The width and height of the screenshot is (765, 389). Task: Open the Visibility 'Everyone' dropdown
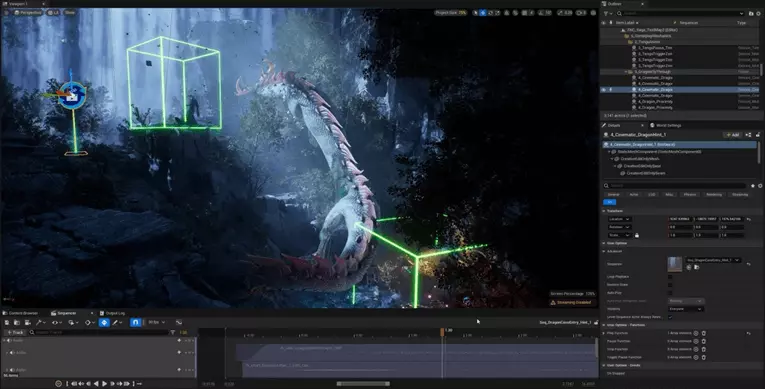[x=685, y=309]
